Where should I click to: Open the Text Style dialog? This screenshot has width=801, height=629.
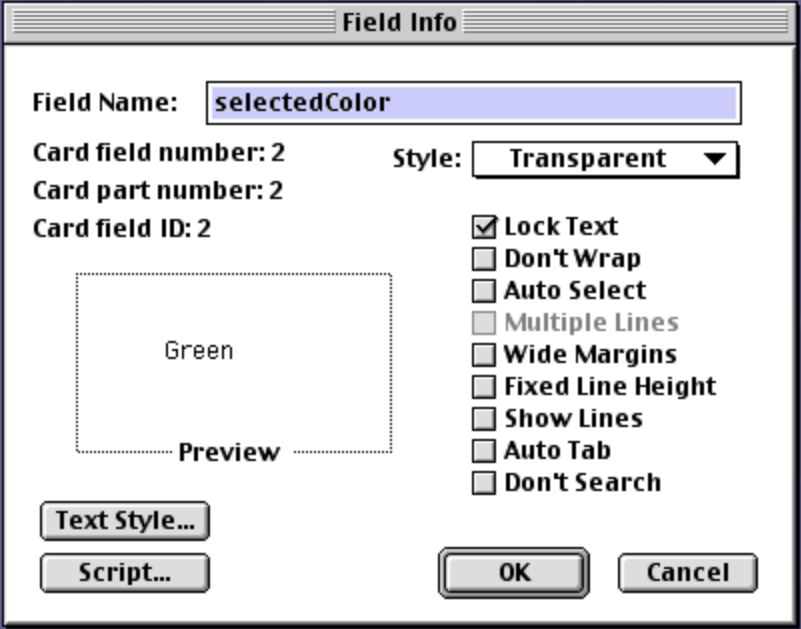click(x=123, y=519)
